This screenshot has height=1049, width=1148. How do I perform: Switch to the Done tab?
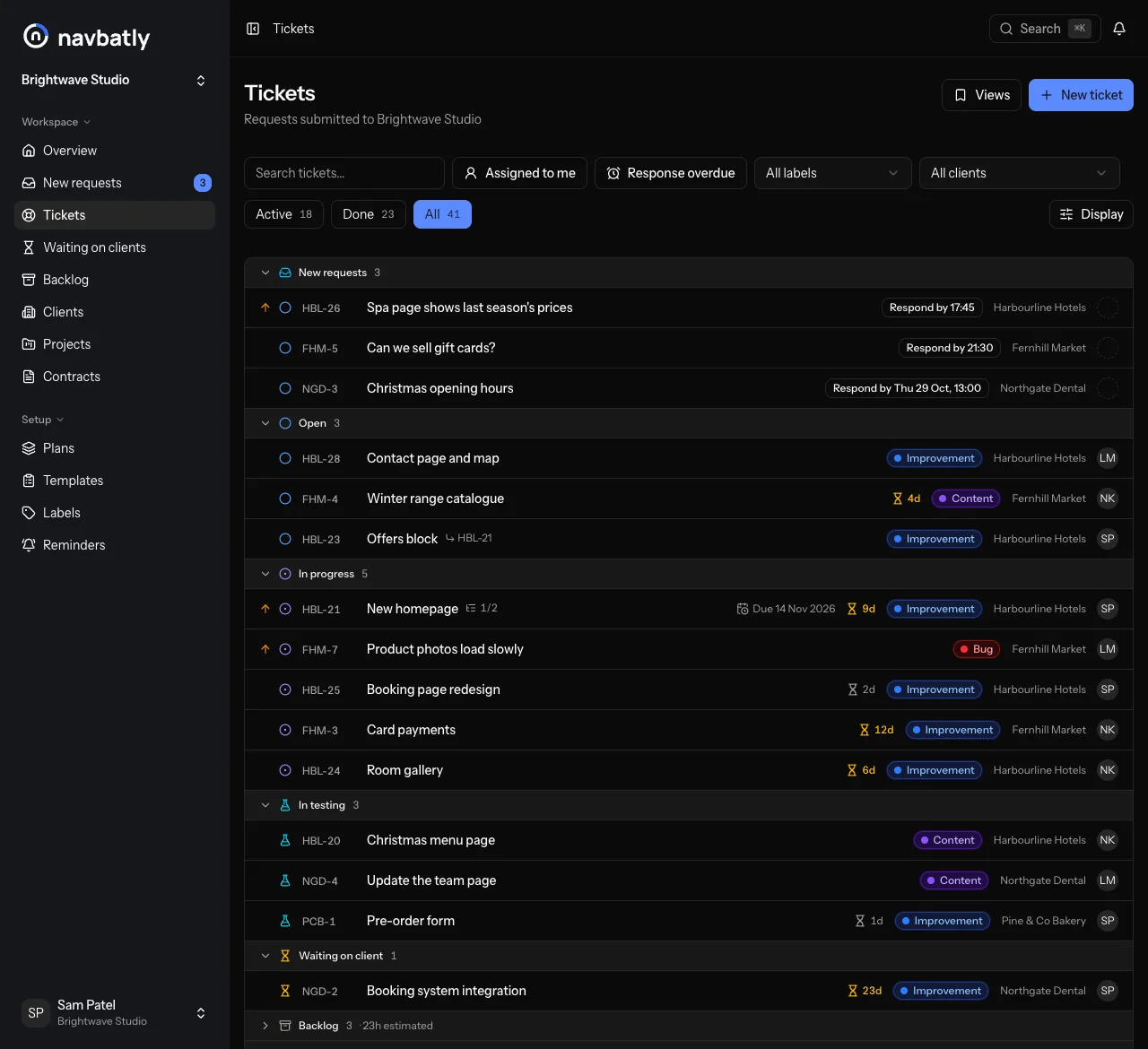(x=369, y=214)
